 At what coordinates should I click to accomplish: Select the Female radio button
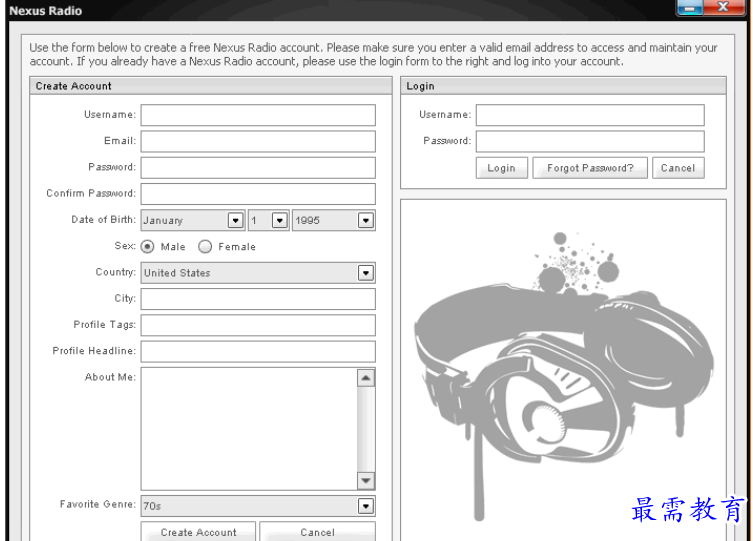[205, 246]
